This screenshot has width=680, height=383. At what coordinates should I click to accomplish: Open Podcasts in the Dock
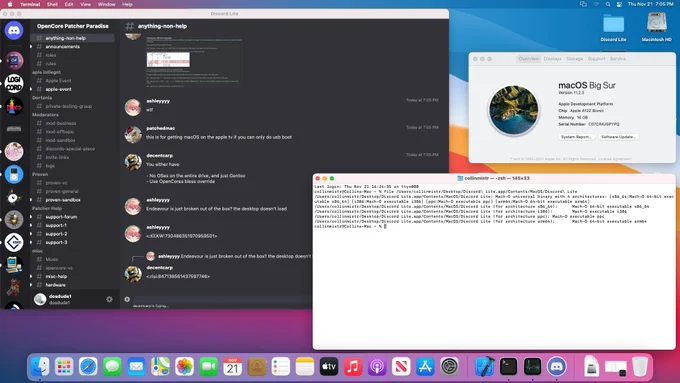click(x=377, y=367)
